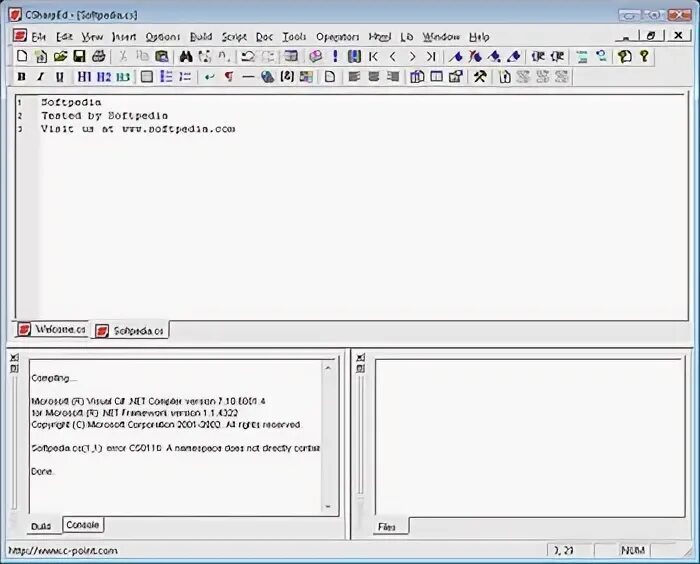This screenshot has height=564, width=700.
Task: Jump to first with the |< arrow
Action: 374,56
